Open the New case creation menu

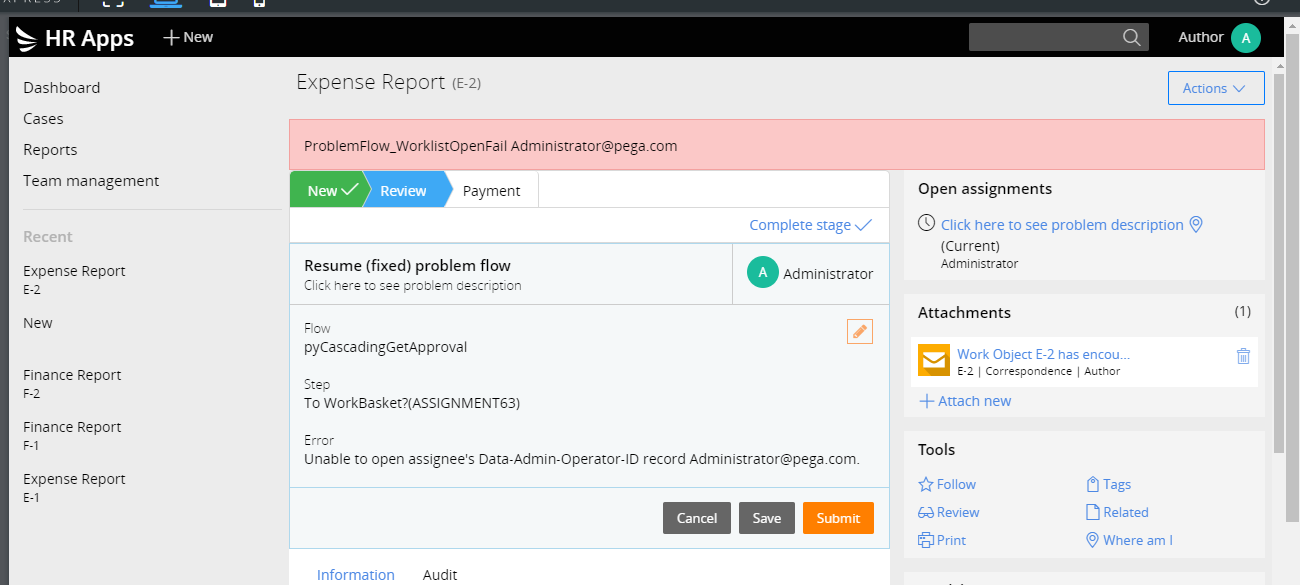tap(188, 37)
